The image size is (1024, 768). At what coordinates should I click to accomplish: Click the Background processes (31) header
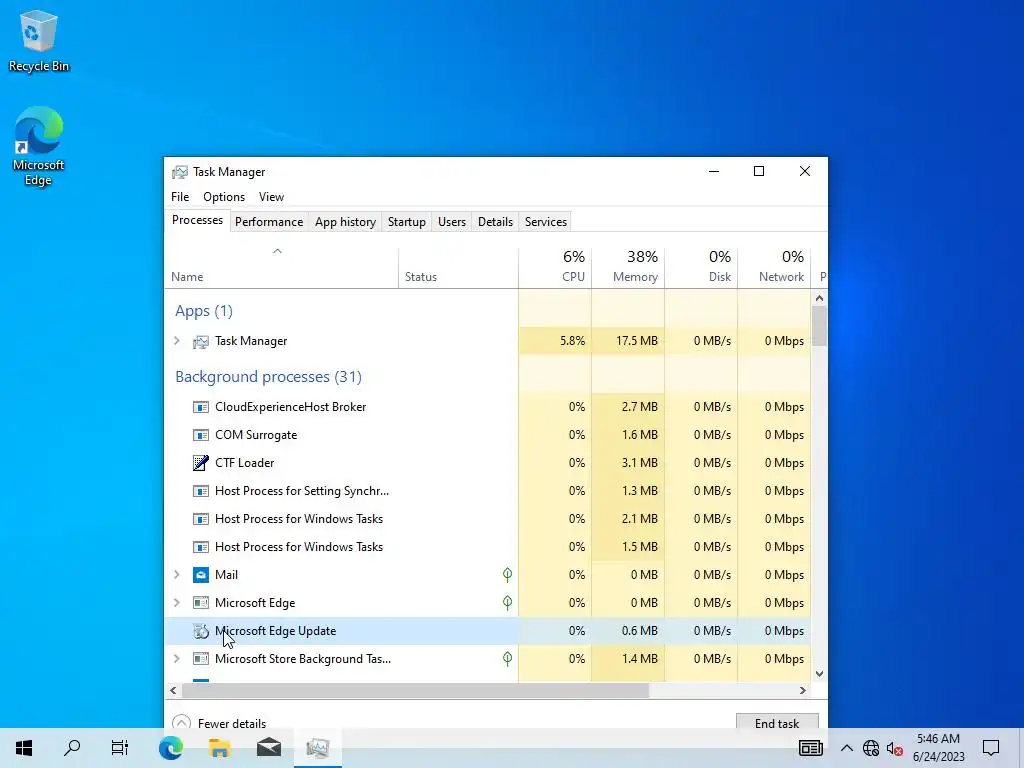click(268, 377)
